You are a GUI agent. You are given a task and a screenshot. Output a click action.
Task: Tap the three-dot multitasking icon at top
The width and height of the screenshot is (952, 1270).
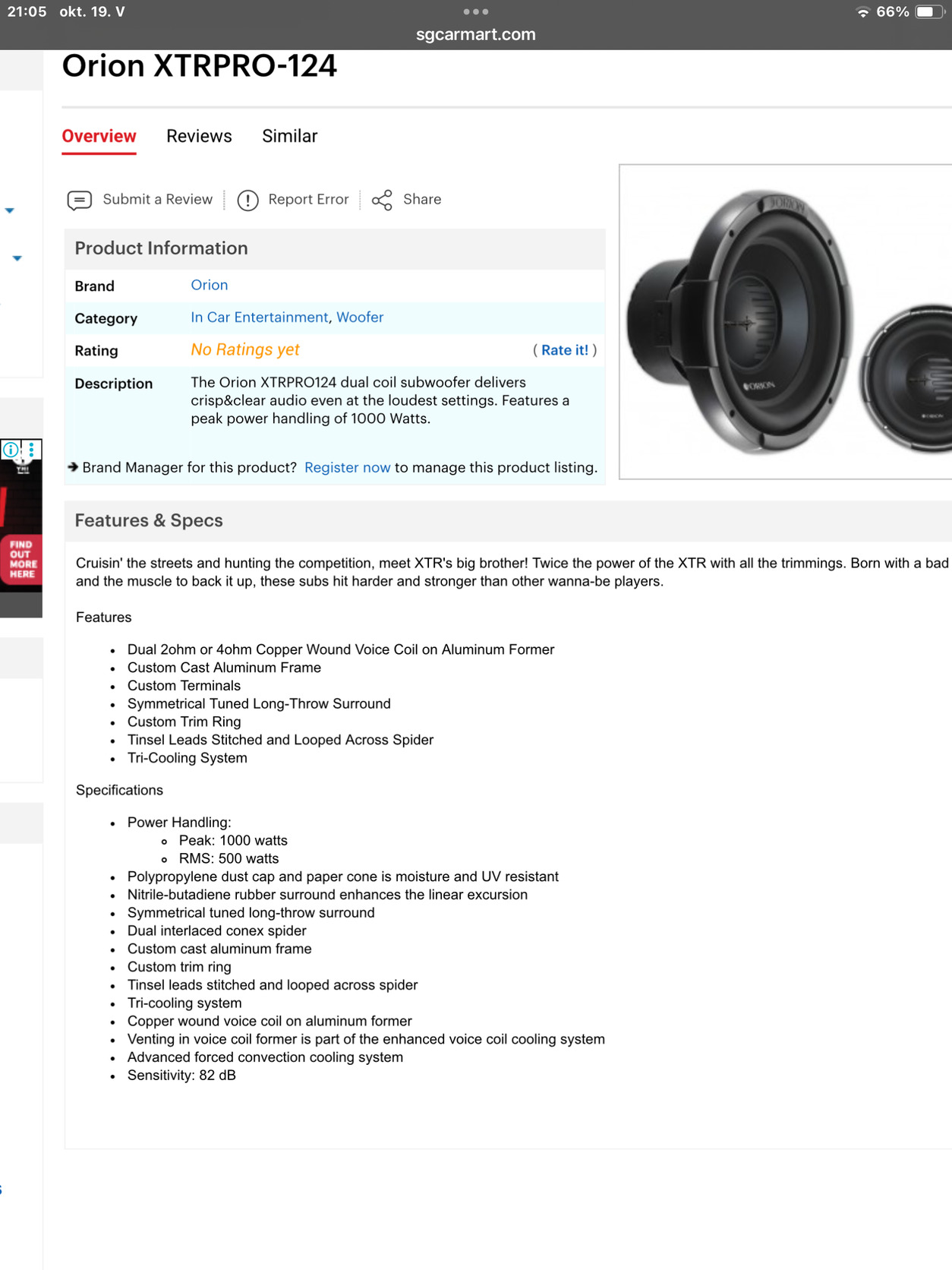coord(476,12)
